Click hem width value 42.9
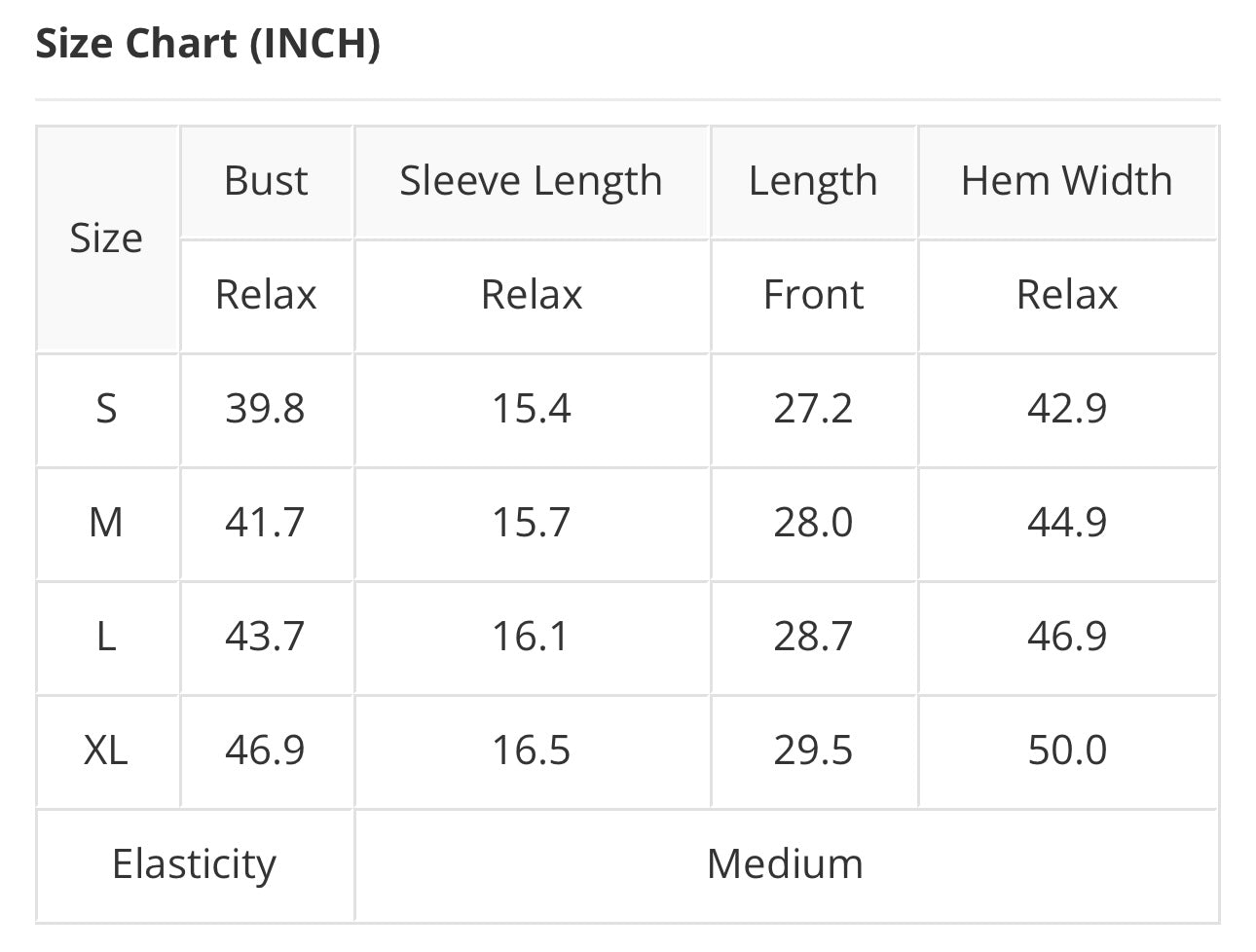This screenshot has height=952, width=1256. pyautogui.click(x=1067, y=409)
